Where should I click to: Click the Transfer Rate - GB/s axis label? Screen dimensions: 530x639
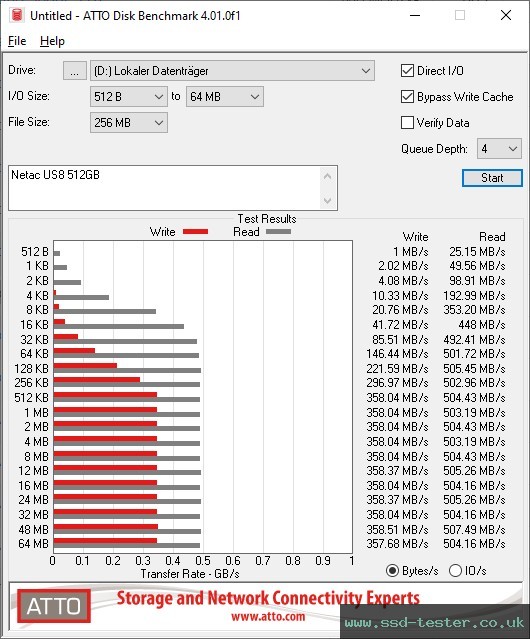click(x=190, y=574)
